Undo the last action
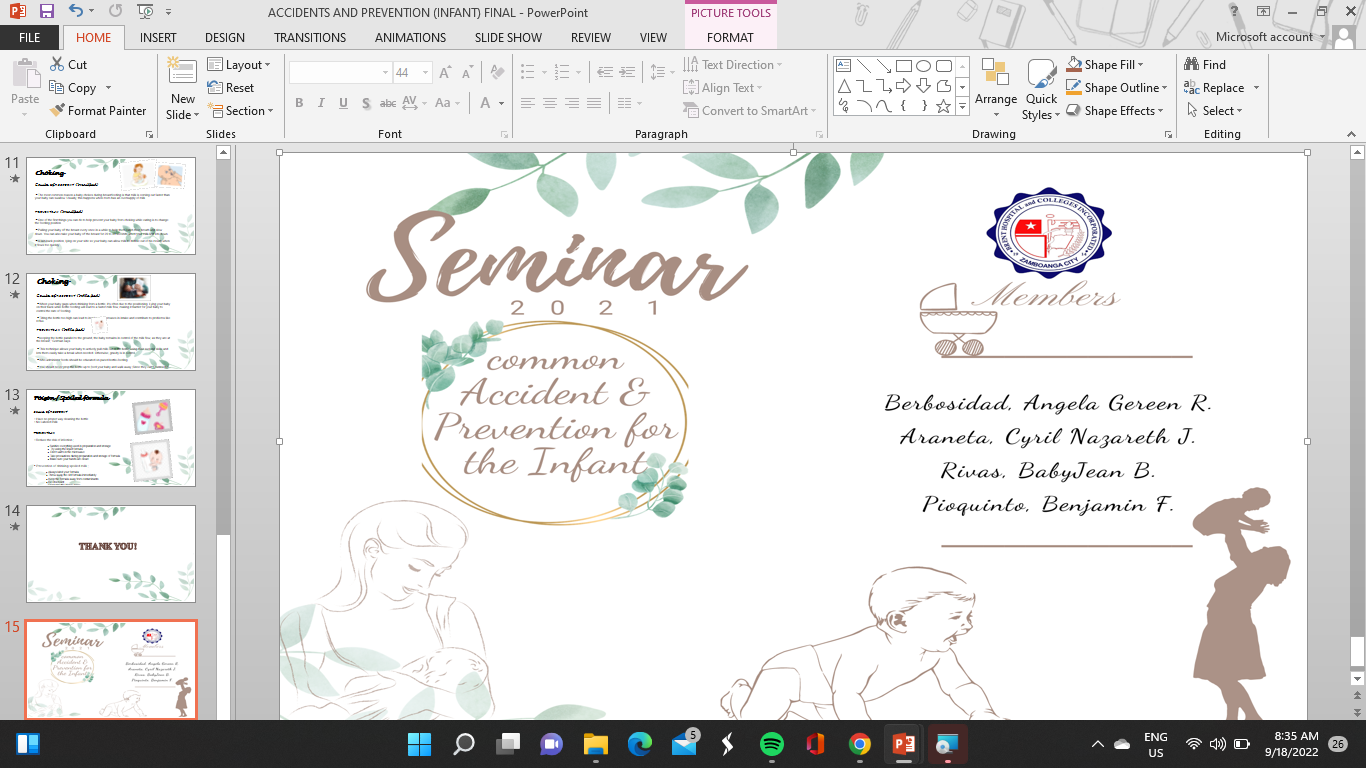The height and width of the screenshot is (768, 1366). click(x=77, y=12)
